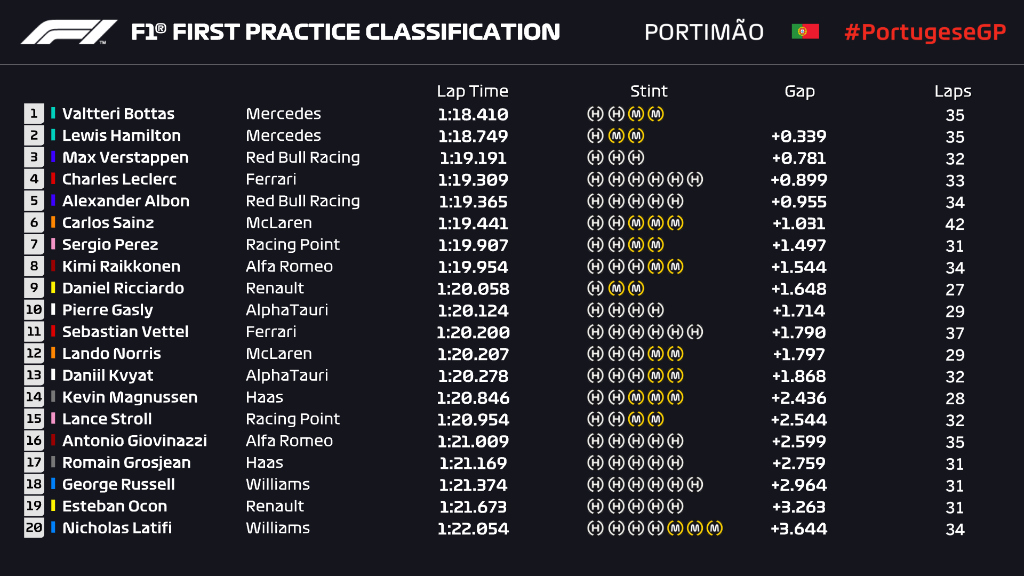Select the Laps column header
Screen dimensions: 1024x576
click(953, 91)
